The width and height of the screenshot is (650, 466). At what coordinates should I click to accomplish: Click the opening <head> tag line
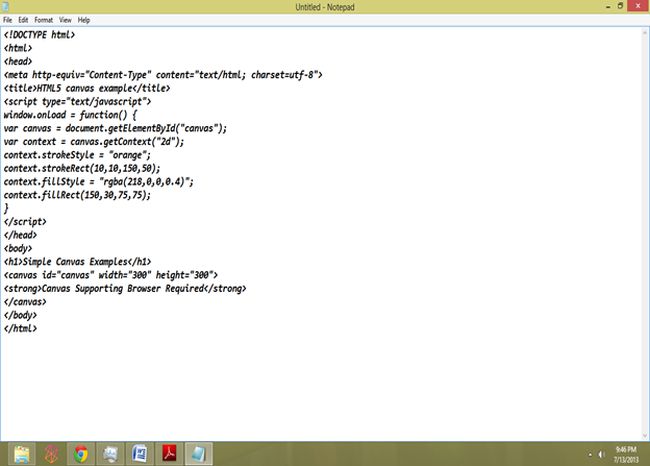[18, 61]
